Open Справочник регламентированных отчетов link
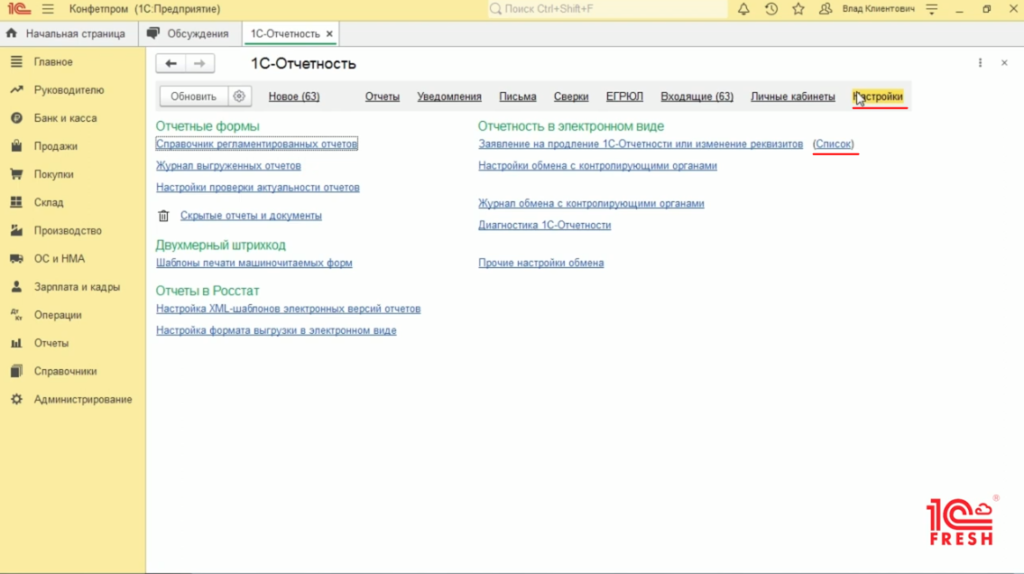 click(257, 144)
